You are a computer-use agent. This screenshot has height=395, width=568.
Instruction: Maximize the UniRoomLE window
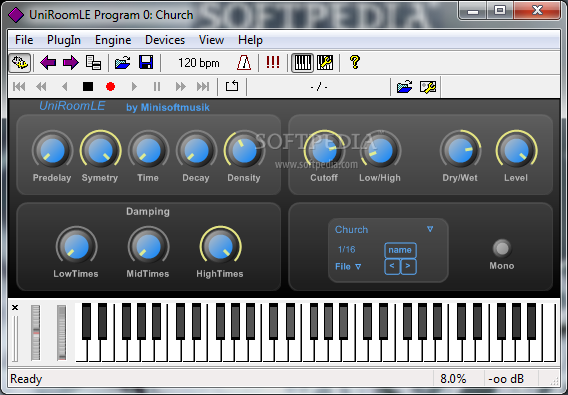pyautogui.click(x=500, y=10)
